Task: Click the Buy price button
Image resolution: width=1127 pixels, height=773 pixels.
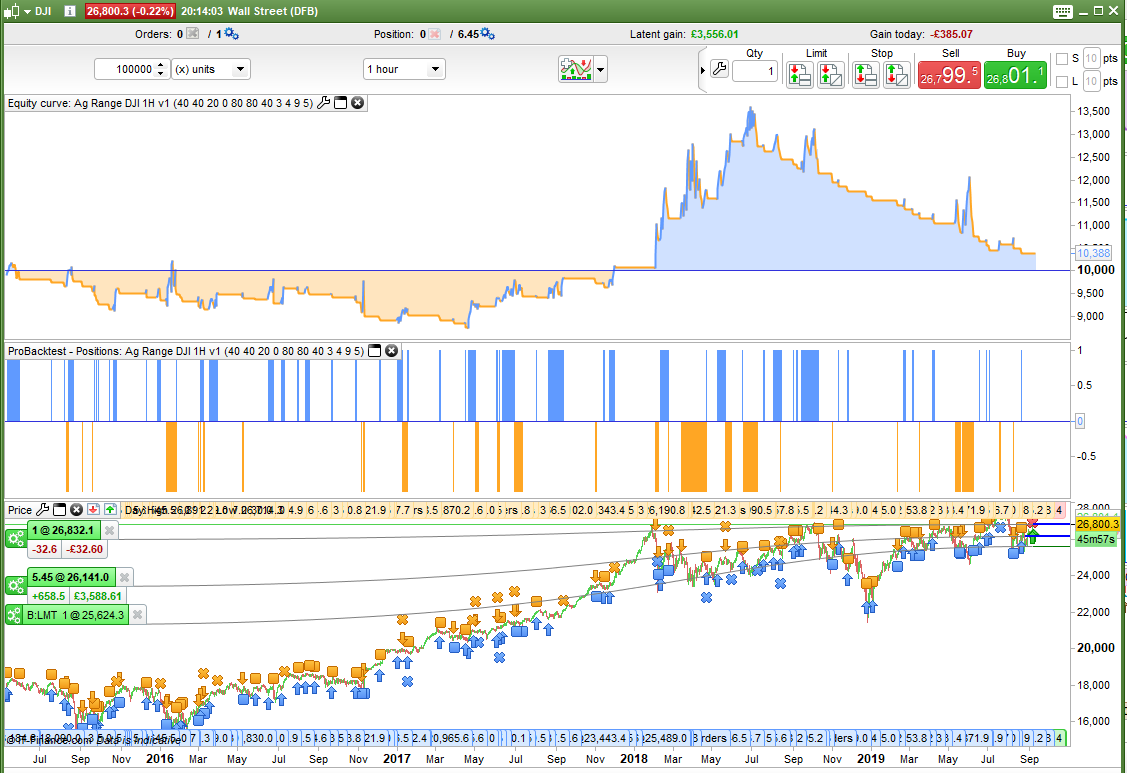Action: pos(1015,75)
